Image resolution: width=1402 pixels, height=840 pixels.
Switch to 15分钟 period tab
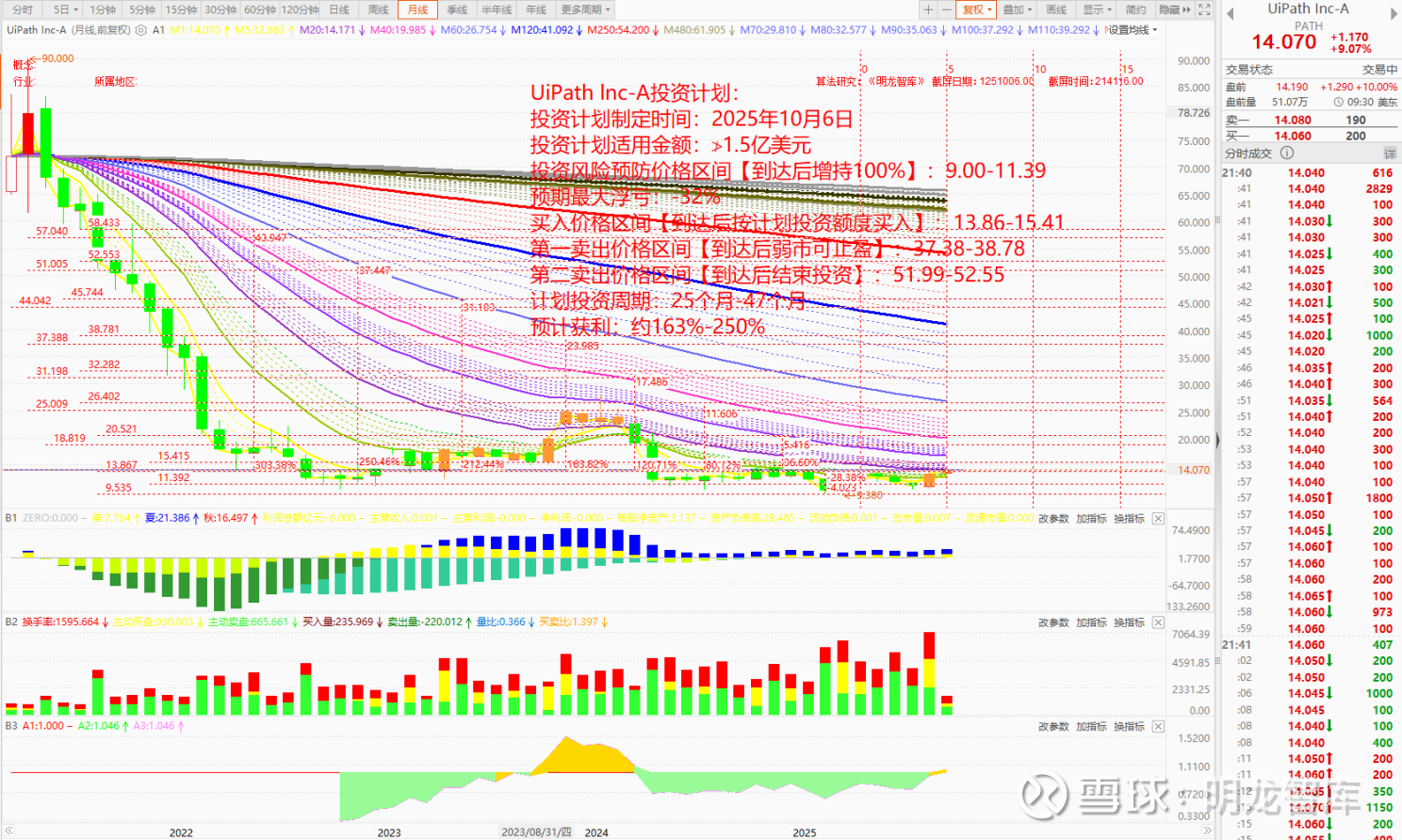point(181,9)
